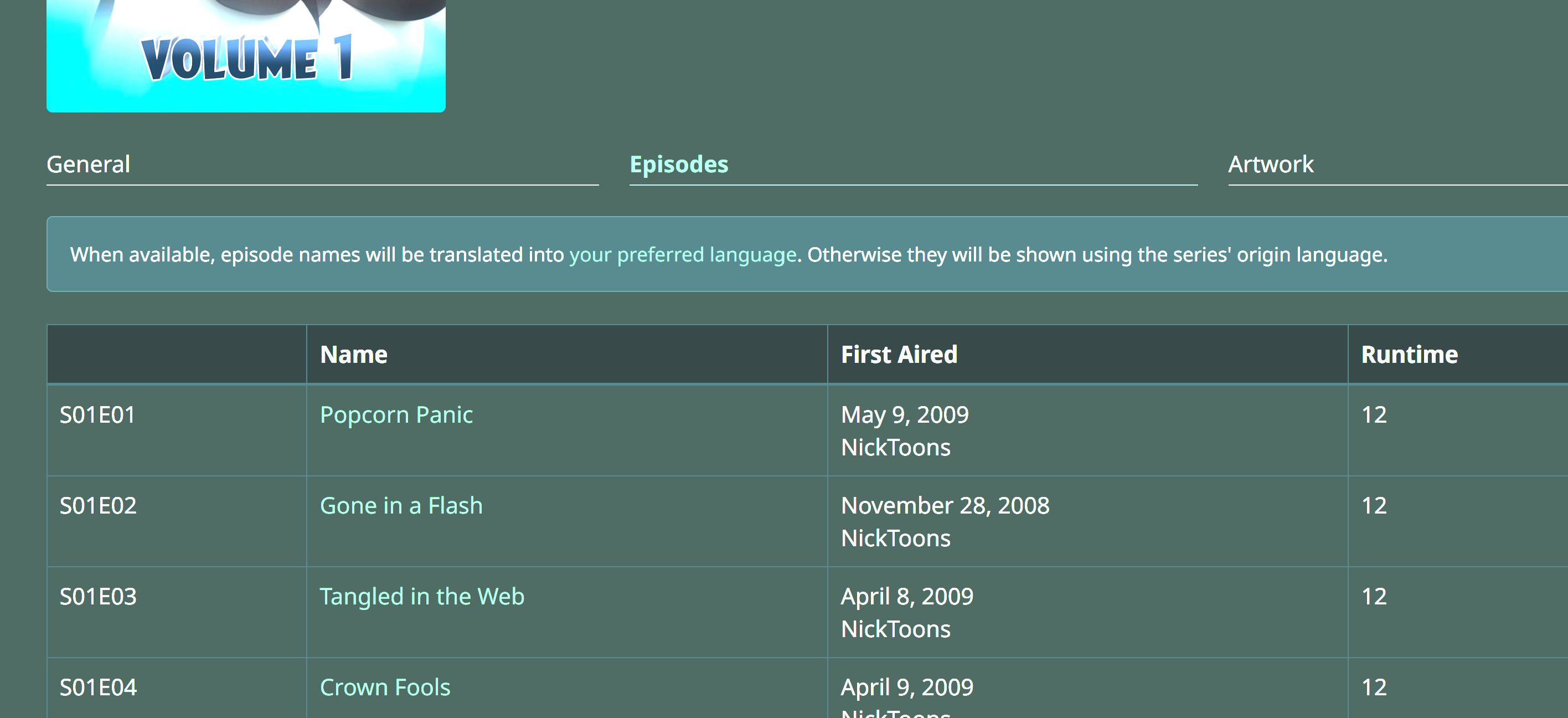
Task: Click the S01E03 episode code cell
Action: point(98,596)
